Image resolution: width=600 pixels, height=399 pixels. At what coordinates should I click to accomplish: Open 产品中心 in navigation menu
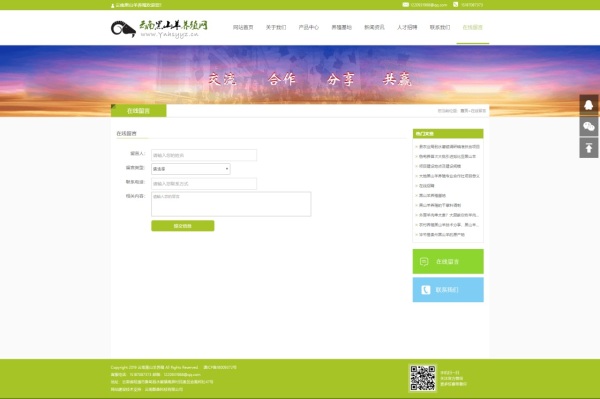click(x=308, y=27)
